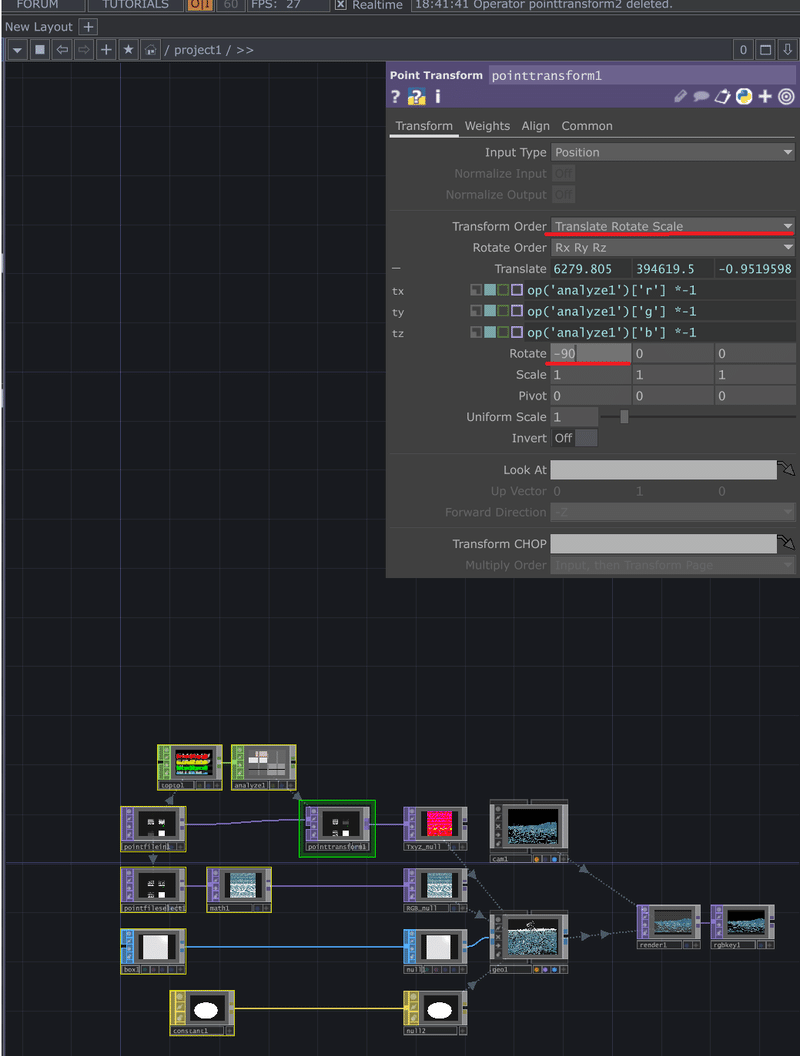800x1056 pixels.
Task: Click the operator name field pointtransform1
Action: pos(642,75)
